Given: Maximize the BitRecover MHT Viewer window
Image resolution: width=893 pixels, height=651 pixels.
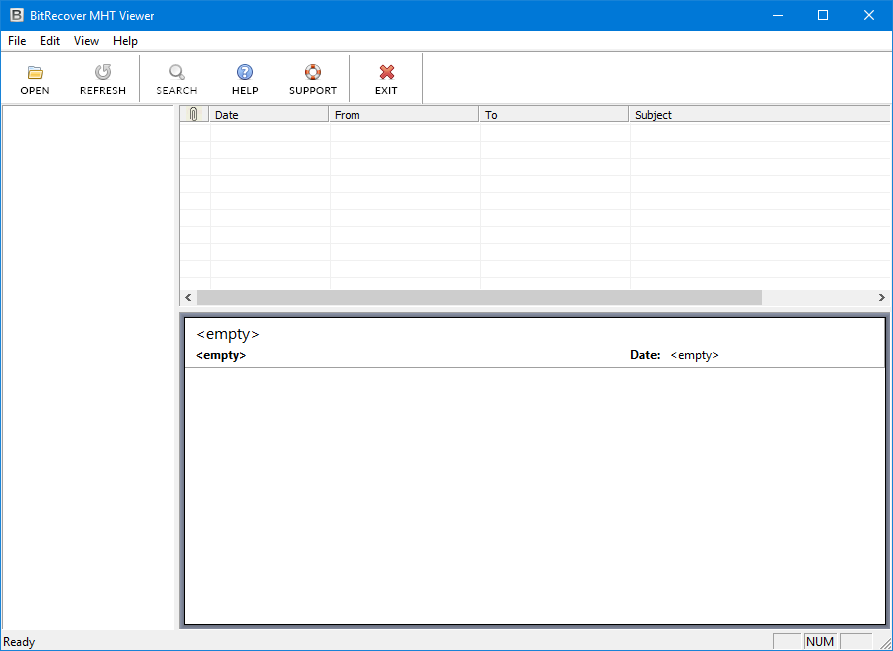Looking at the screenshot, I should pyautogui.click(x=823, y=15).
